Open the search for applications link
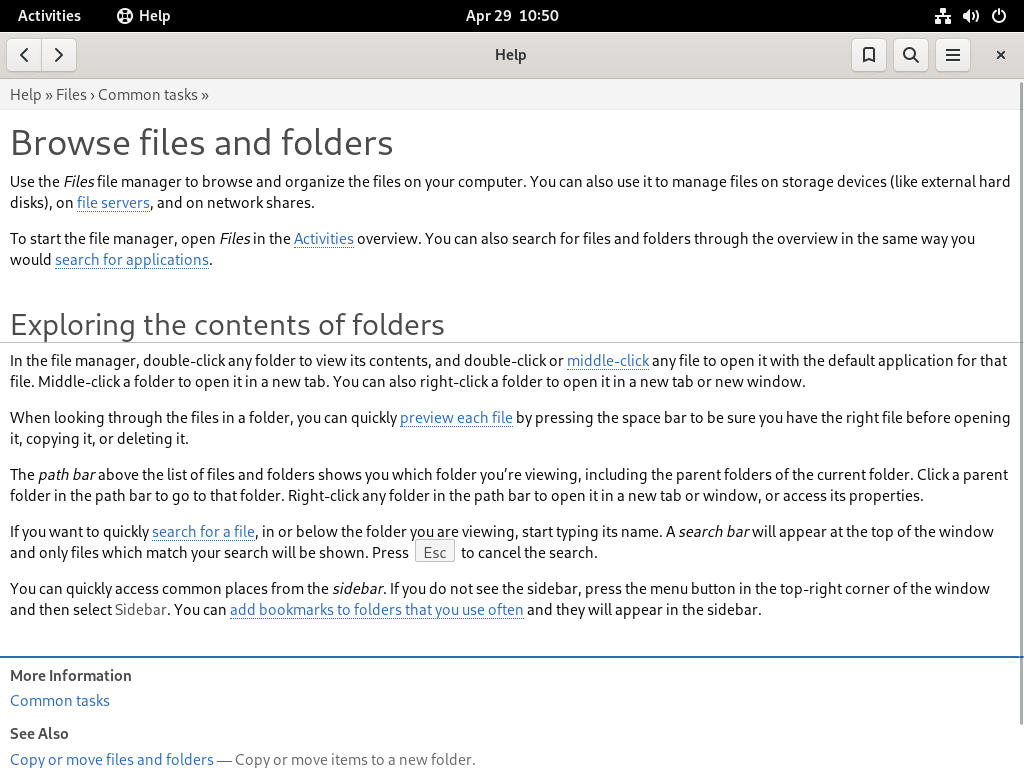The width and height of the screenshot is (1024, 768). click(132, 260)
